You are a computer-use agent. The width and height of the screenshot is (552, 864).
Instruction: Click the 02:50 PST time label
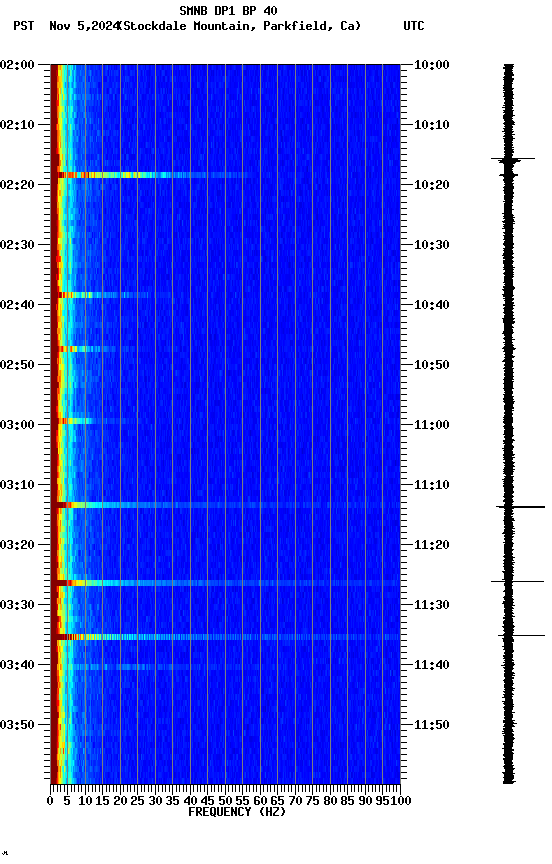point(17,365)
